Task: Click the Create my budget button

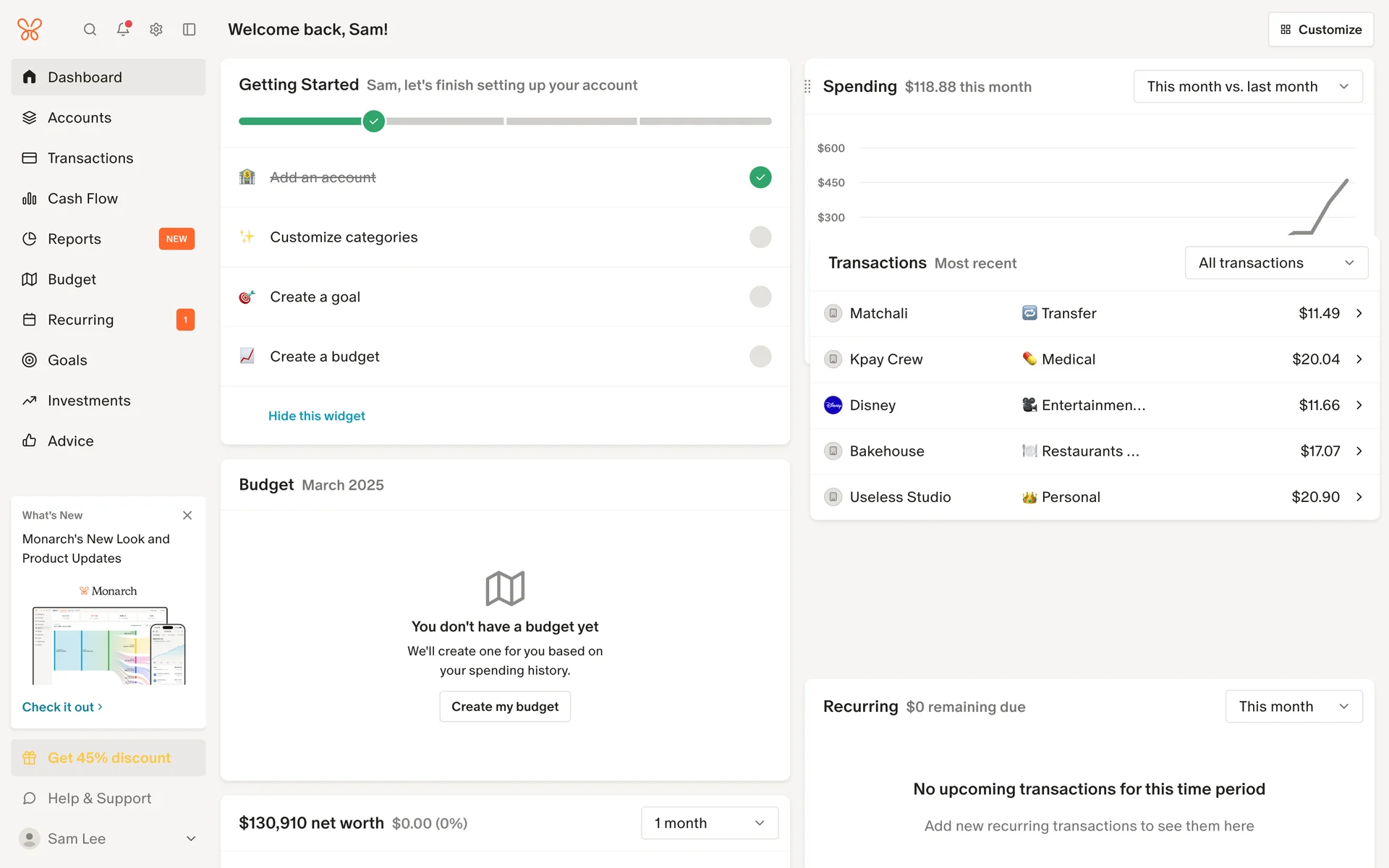Action: tap(505, 707)
